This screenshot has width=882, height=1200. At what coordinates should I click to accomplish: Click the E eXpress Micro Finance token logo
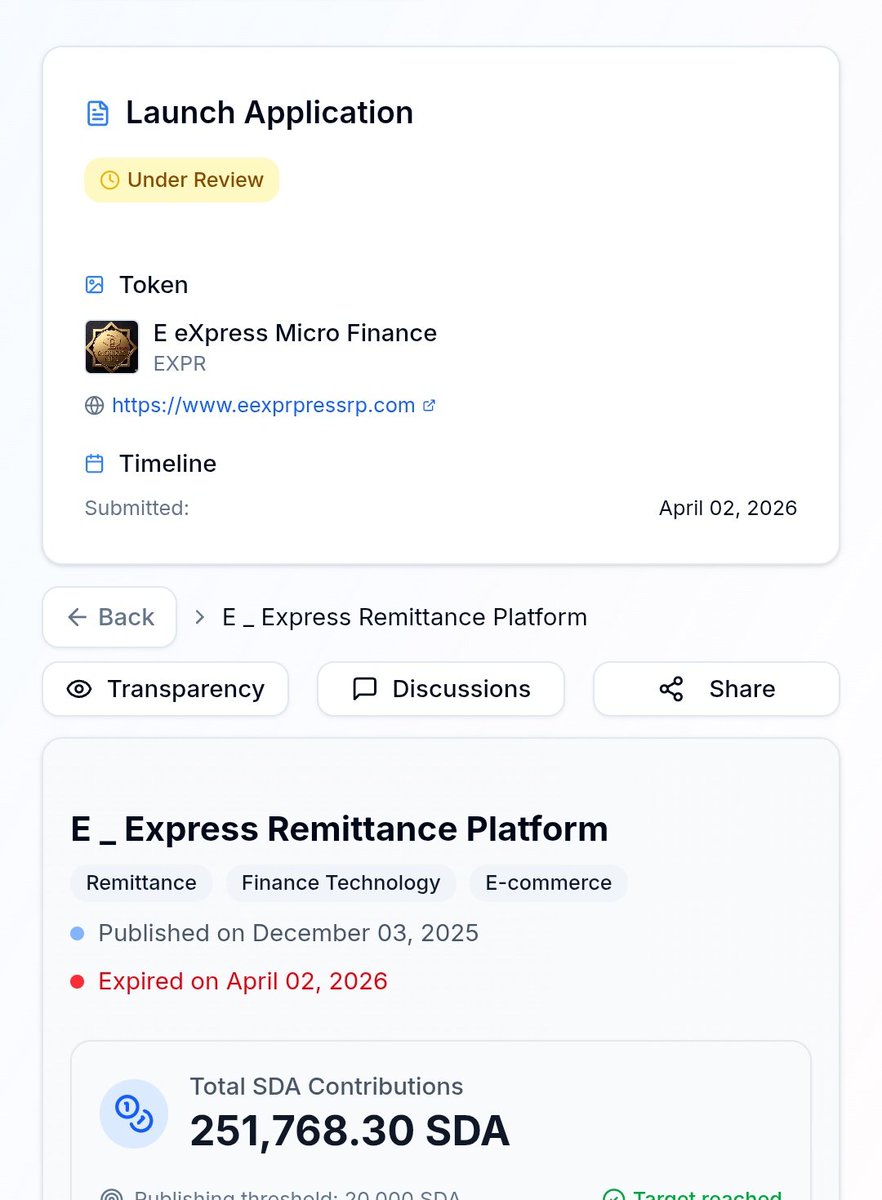coord(111,346)
